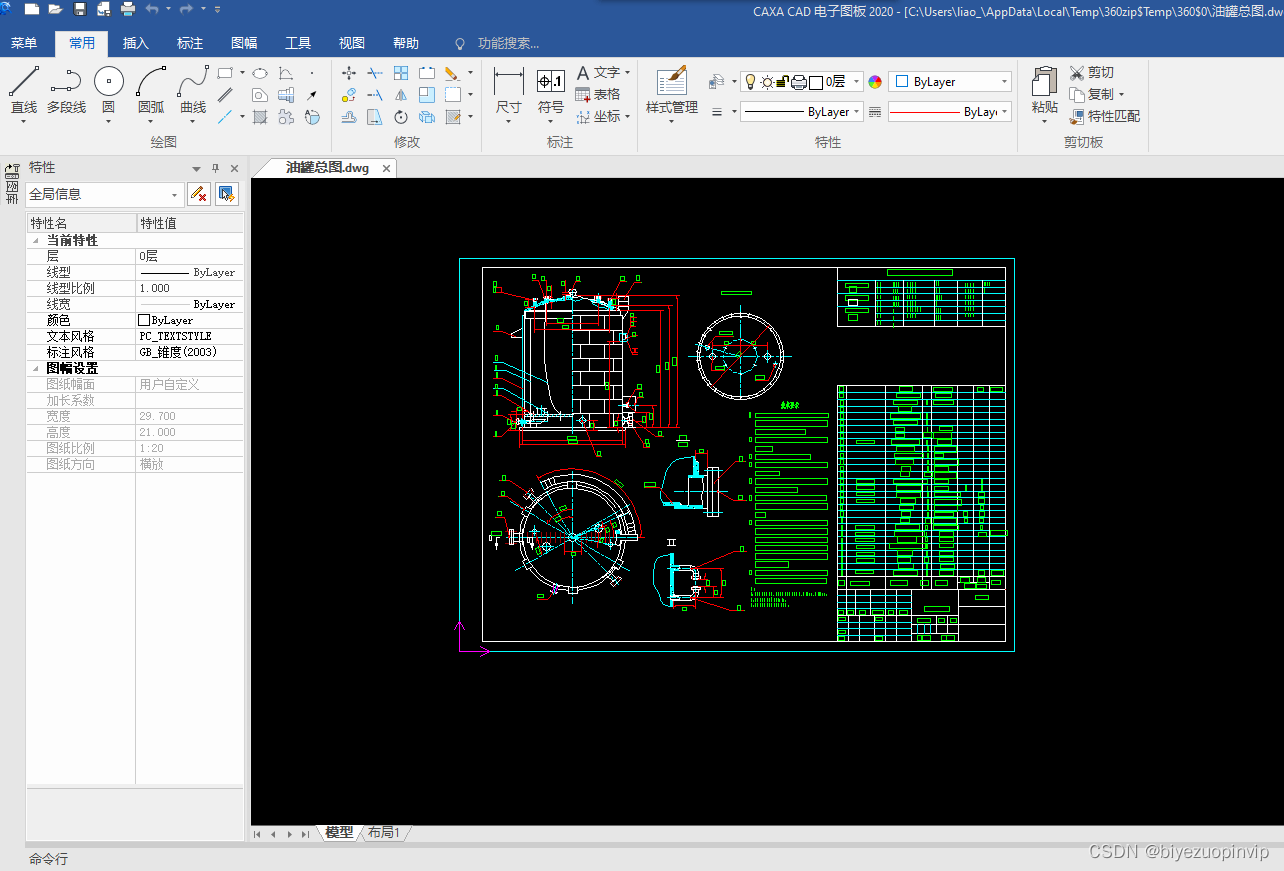The width and height of the screenshot is (1284, 871).
Task: Select the 直线 (line) drawing tool
Action: pos(24,90)
